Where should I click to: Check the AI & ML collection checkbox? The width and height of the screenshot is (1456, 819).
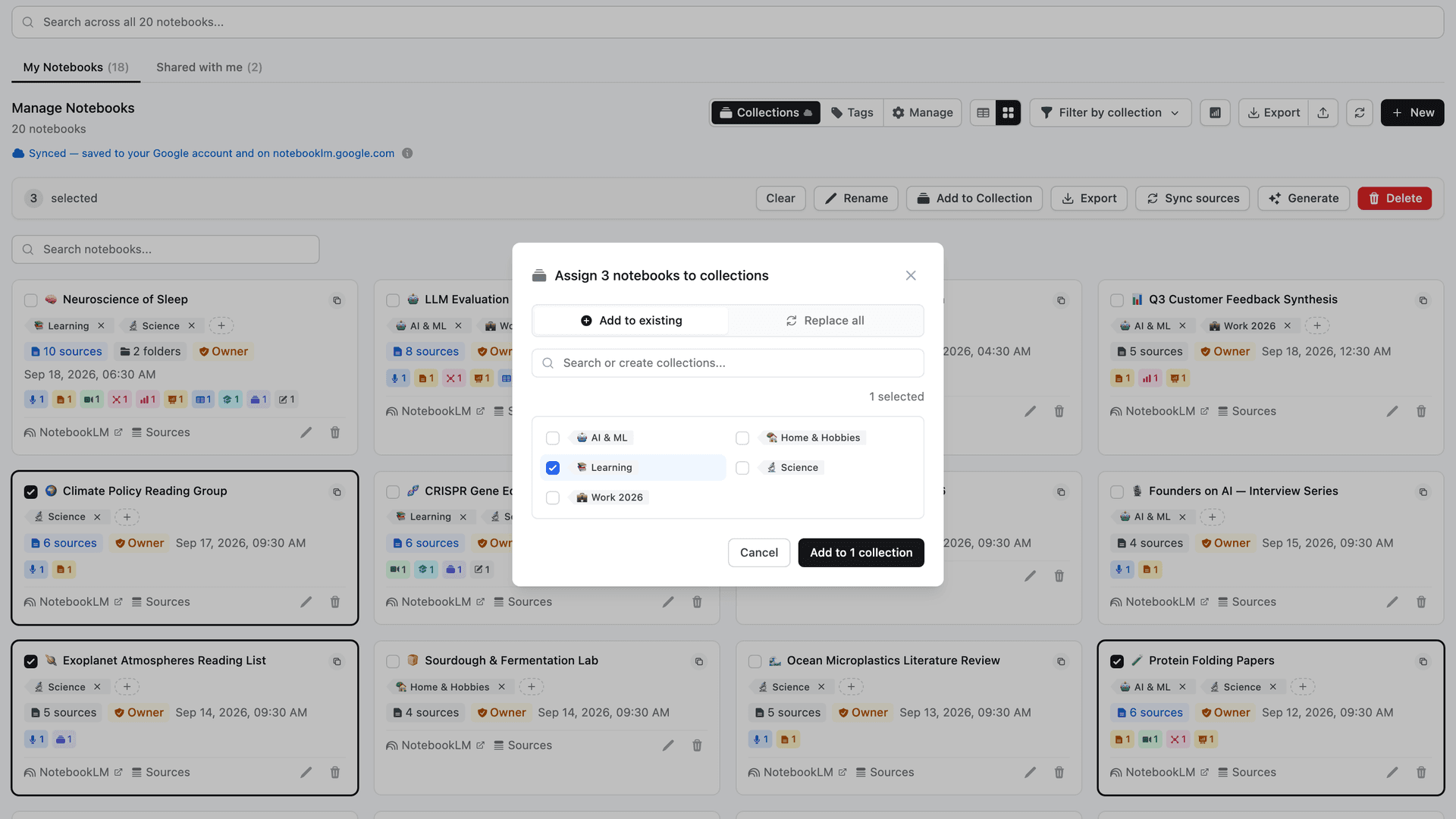(553, 438)
